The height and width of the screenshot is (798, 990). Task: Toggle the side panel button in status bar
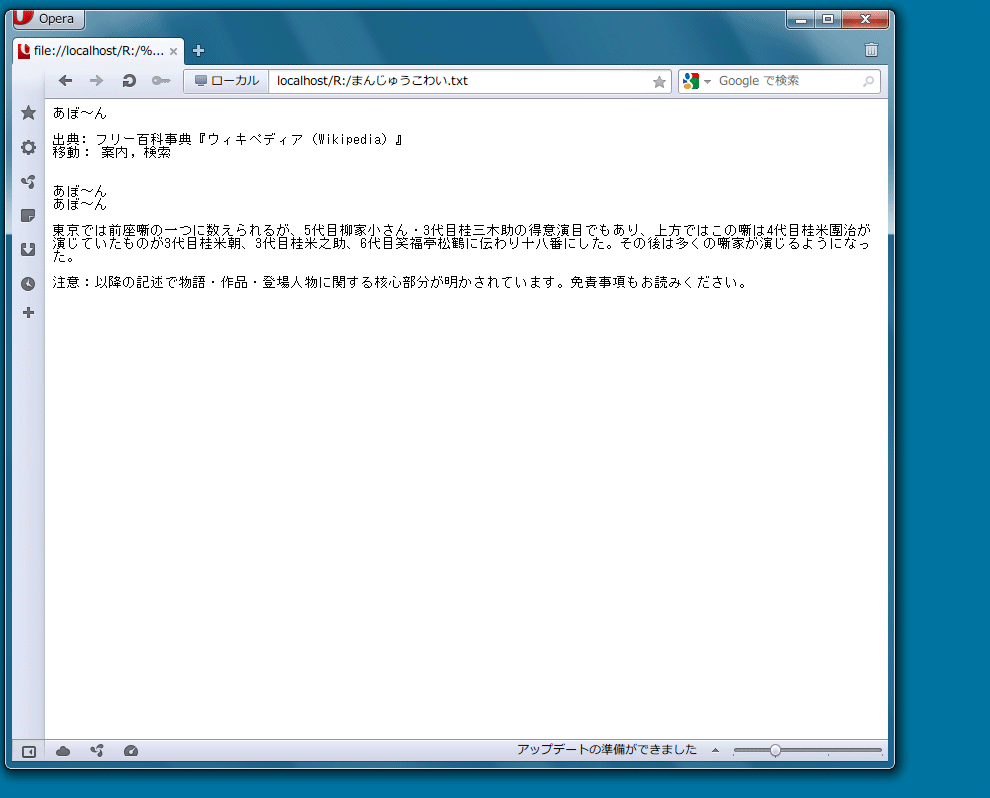point(29,751)
